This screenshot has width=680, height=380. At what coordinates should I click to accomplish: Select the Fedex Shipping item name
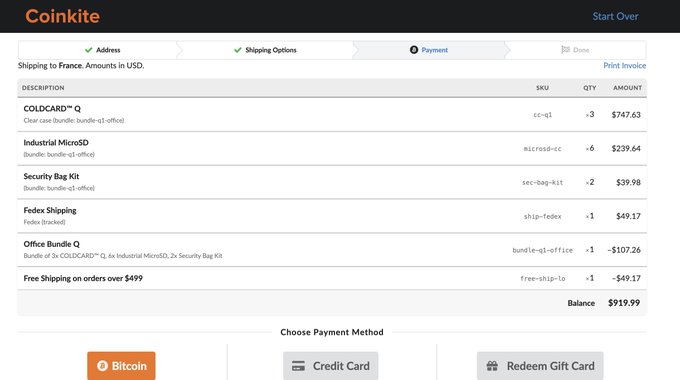(x=50, y=210)
